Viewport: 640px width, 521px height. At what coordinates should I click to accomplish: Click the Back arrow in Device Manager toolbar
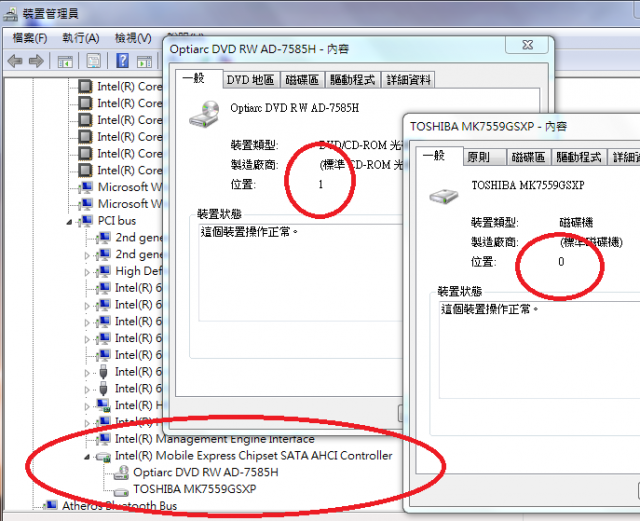tap(15, 61)
